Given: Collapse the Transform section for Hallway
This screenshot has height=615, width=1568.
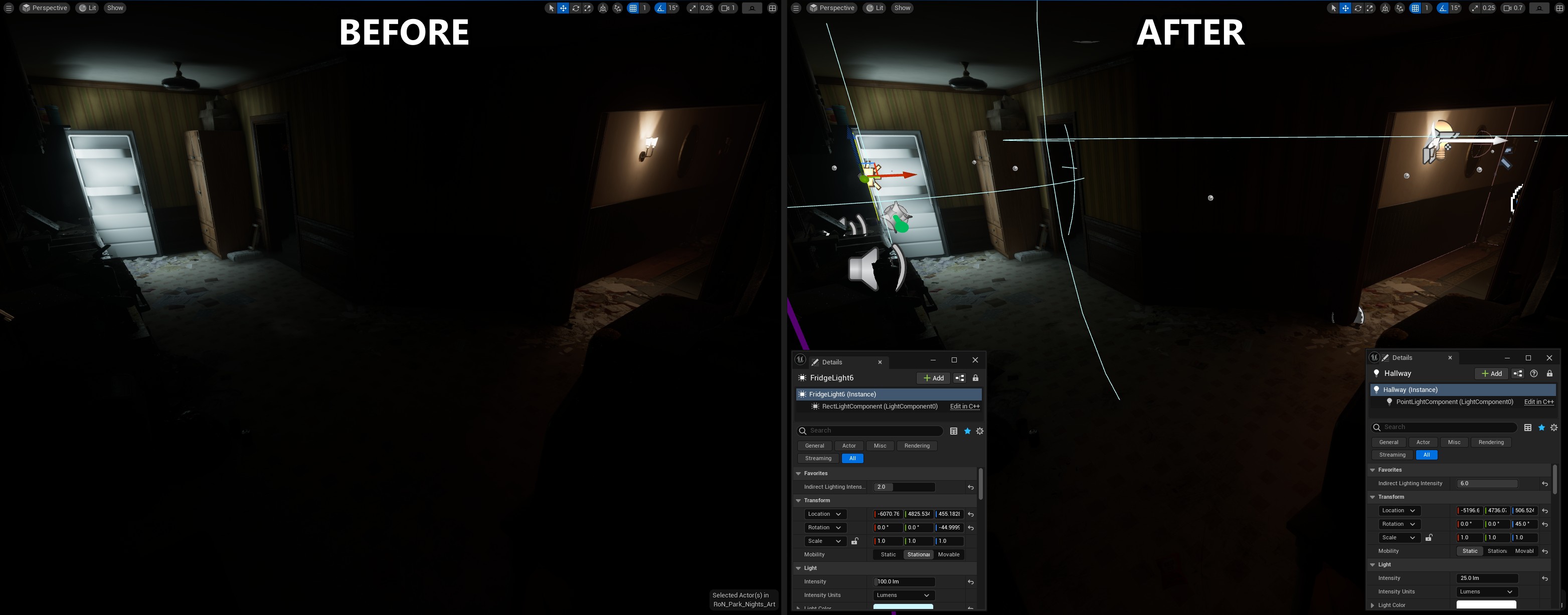Looking at the screenshot, I should tap(1372, 497).
